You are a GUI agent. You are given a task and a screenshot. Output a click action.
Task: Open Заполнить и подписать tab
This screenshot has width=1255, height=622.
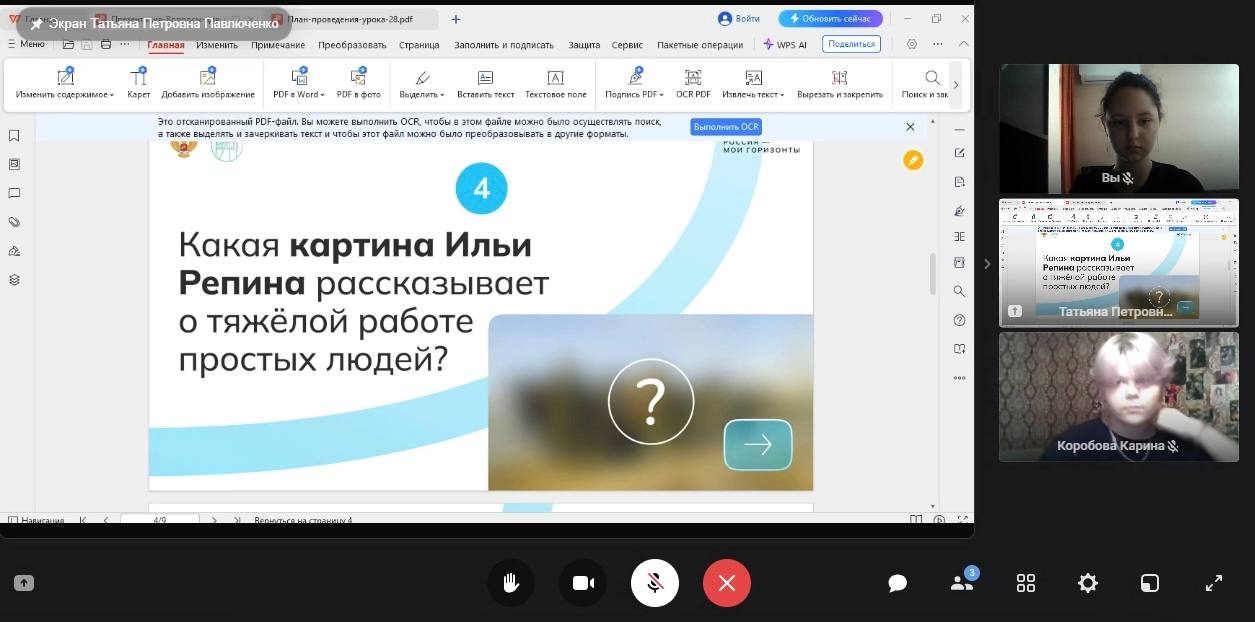click(504, 45)
